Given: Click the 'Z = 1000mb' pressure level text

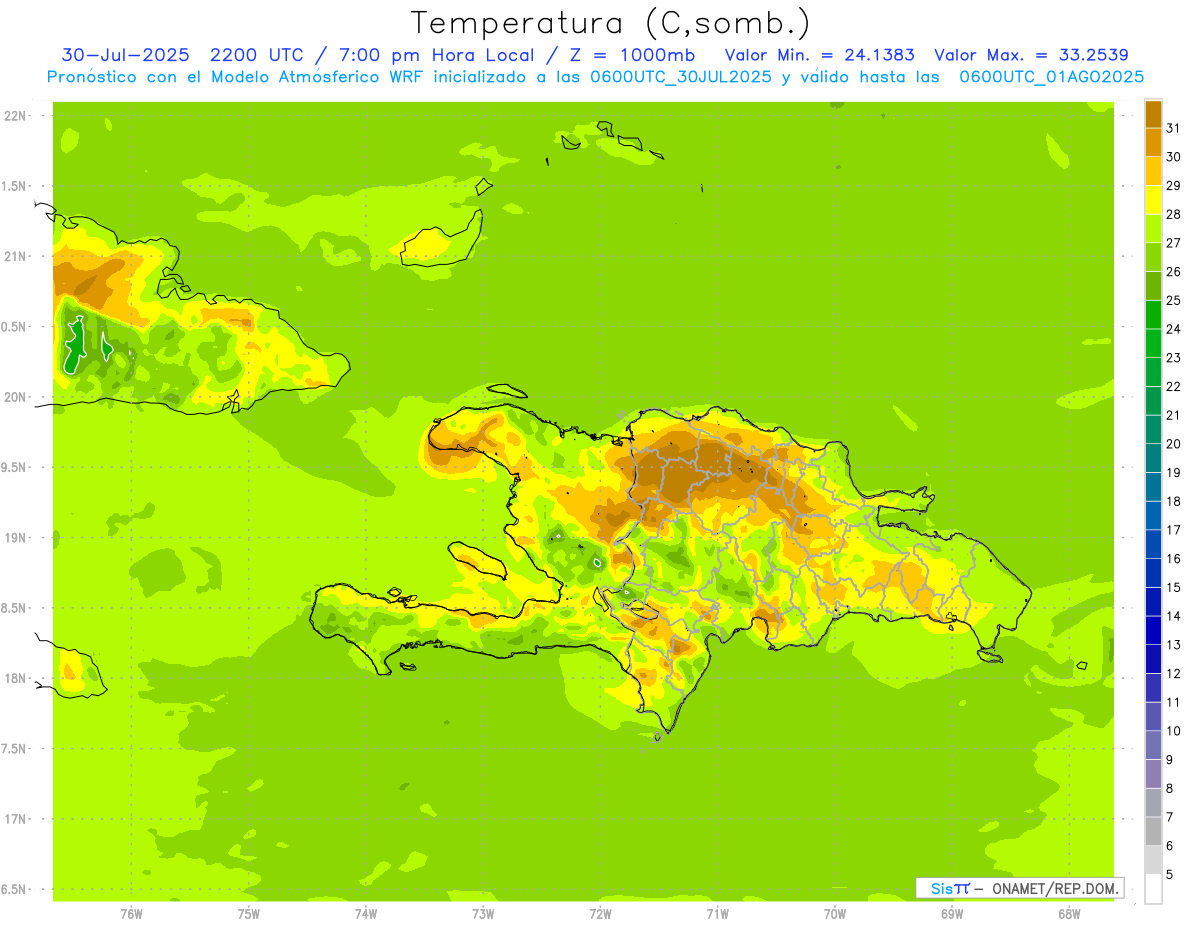Looking at the screenshot, I should coord(631,55).
